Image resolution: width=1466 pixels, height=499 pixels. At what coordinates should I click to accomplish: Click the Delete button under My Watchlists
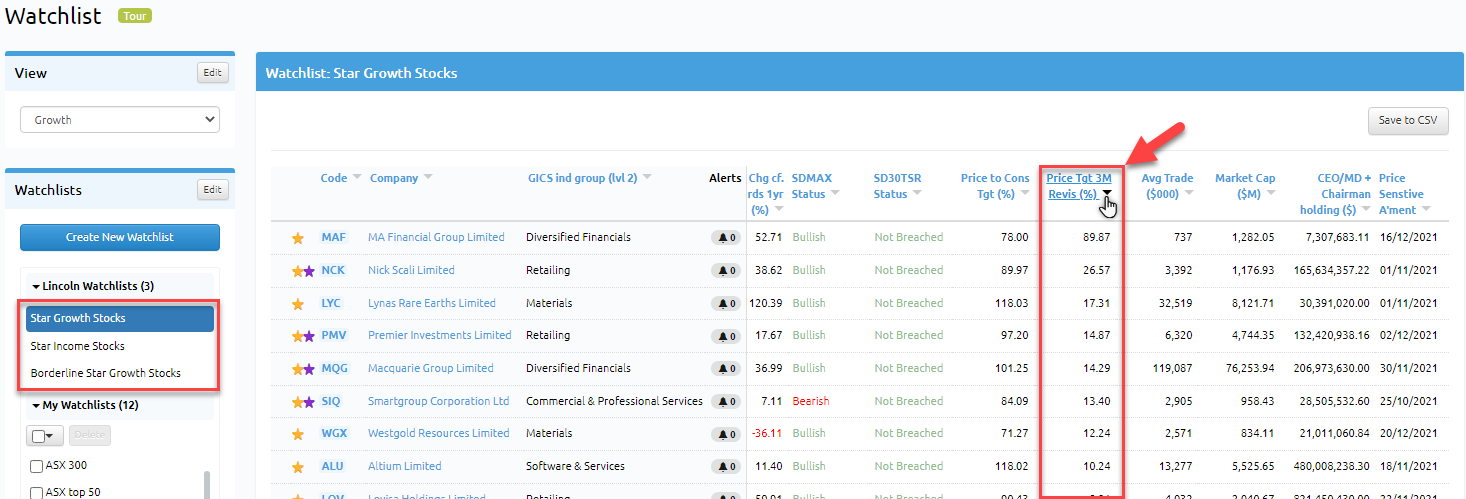[90, 436]
